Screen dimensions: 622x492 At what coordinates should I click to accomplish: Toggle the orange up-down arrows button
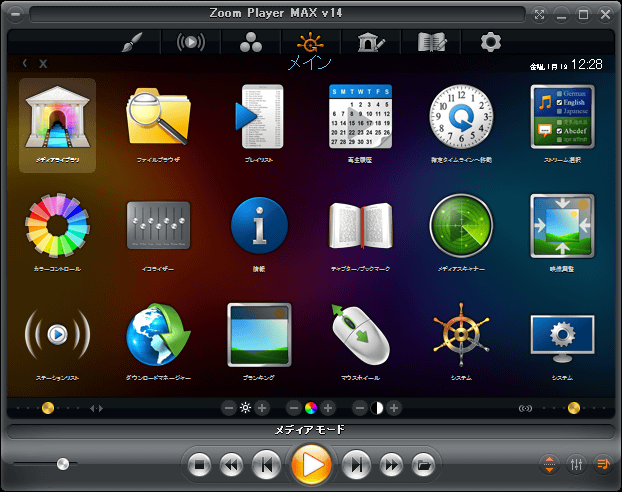point(549,464)
